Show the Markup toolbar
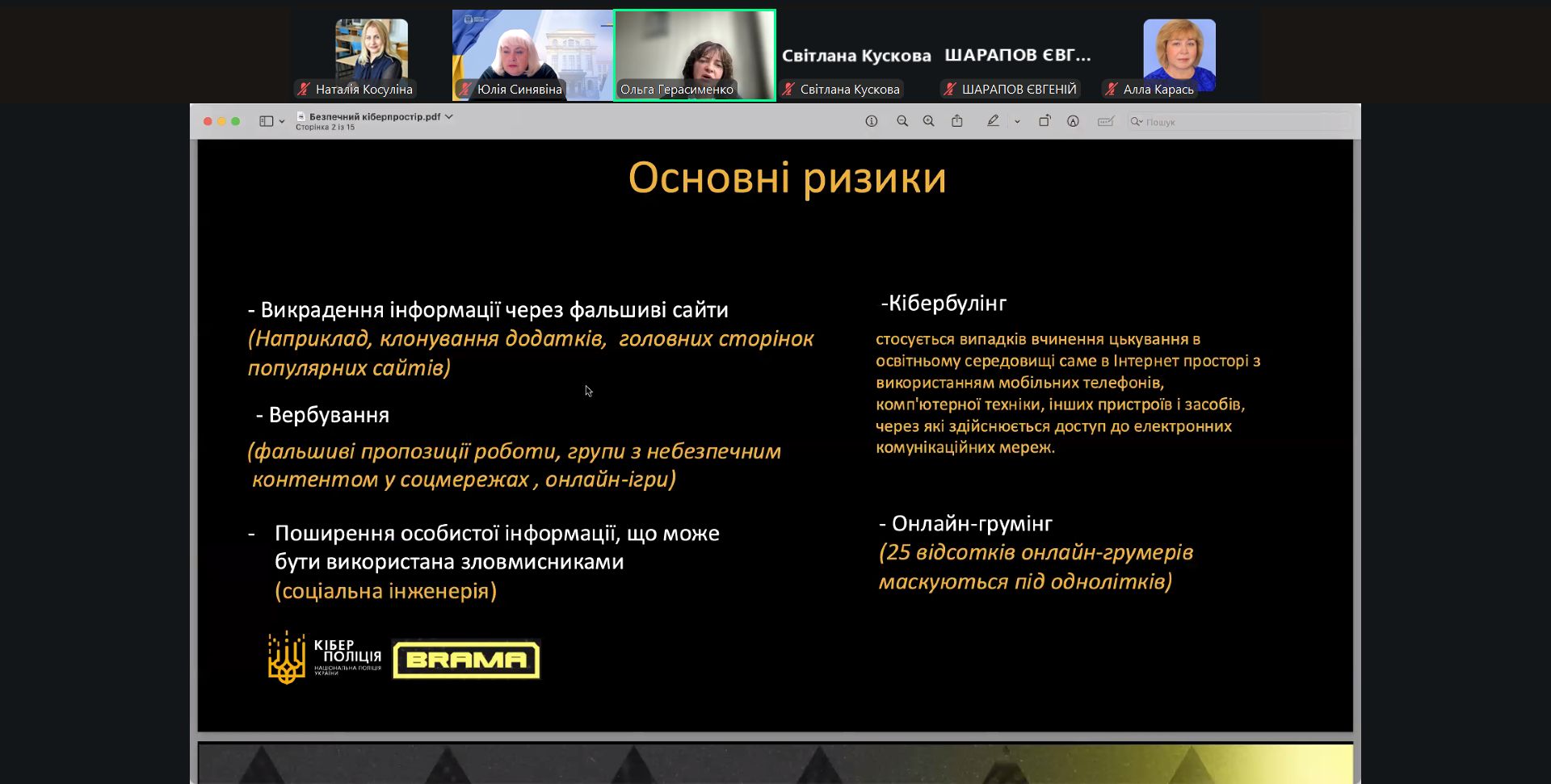Viewport: 1551px width, 784px height. click(x=1073, y=121)
